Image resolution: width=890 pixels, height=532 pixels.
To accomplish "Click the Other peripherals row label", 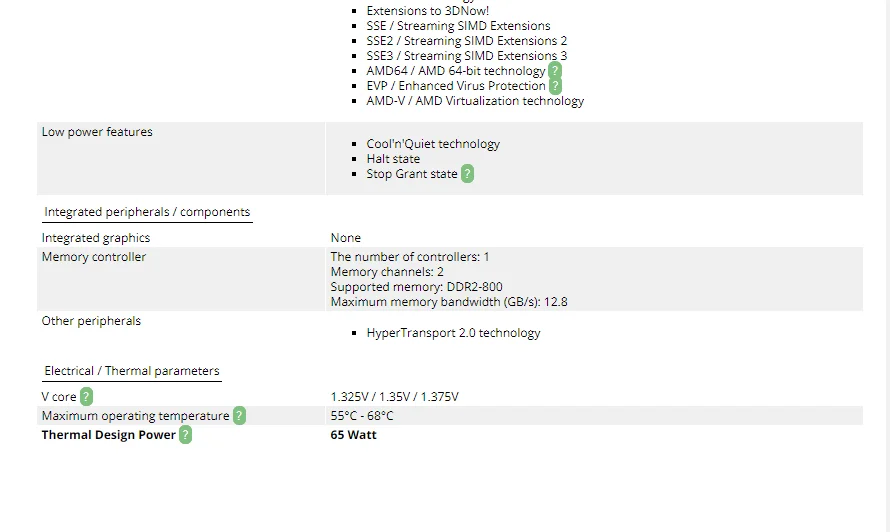I will (x=91, y=321).
